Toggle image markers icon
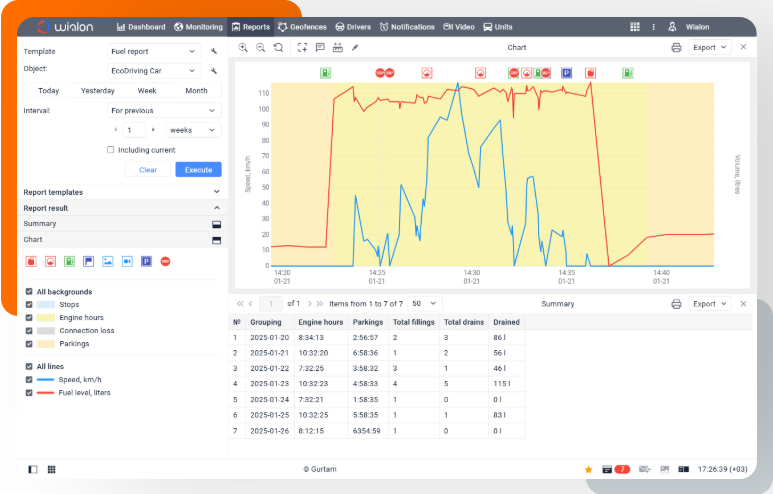773x494 pixels. 107,261
